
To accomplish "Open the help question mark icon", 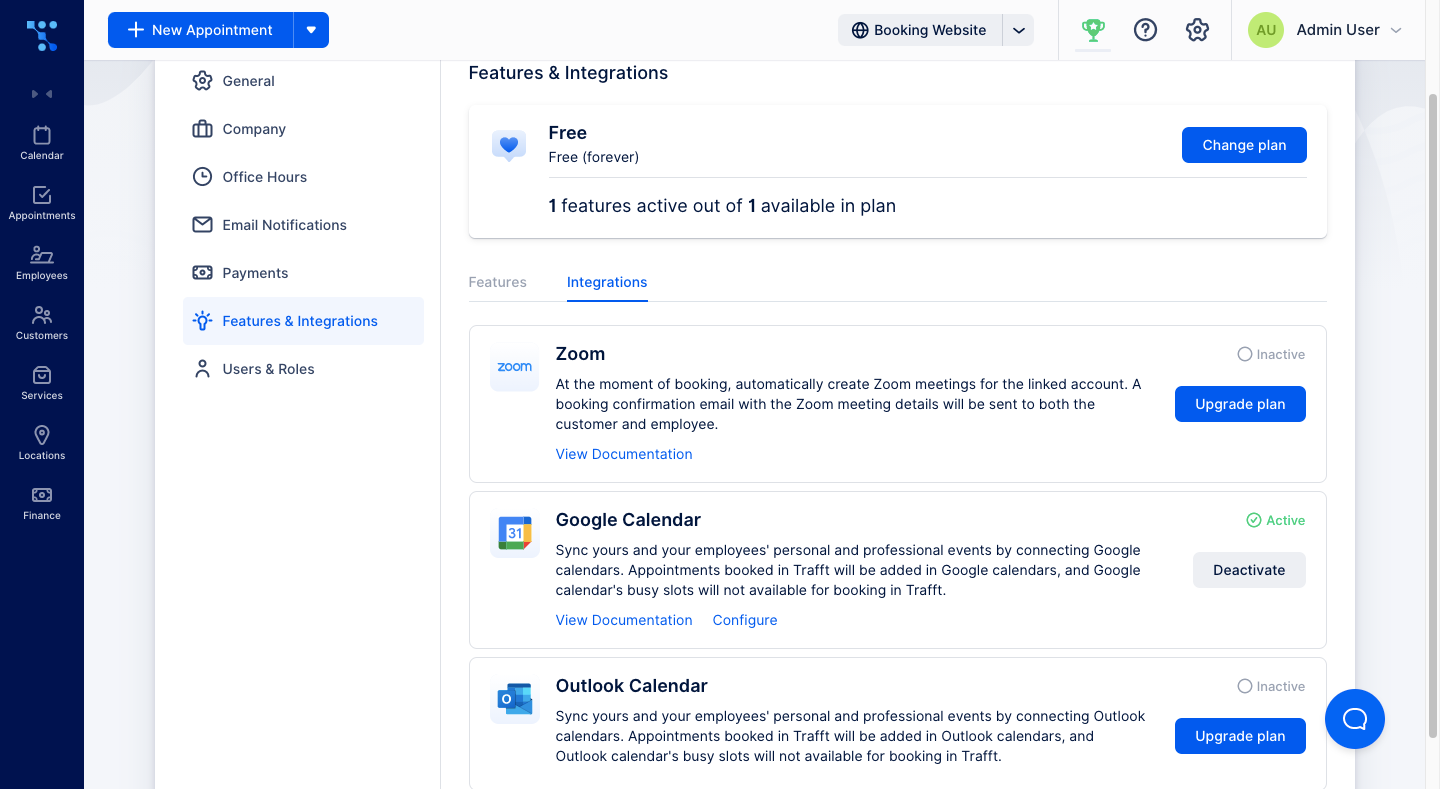I will 1145,30.
